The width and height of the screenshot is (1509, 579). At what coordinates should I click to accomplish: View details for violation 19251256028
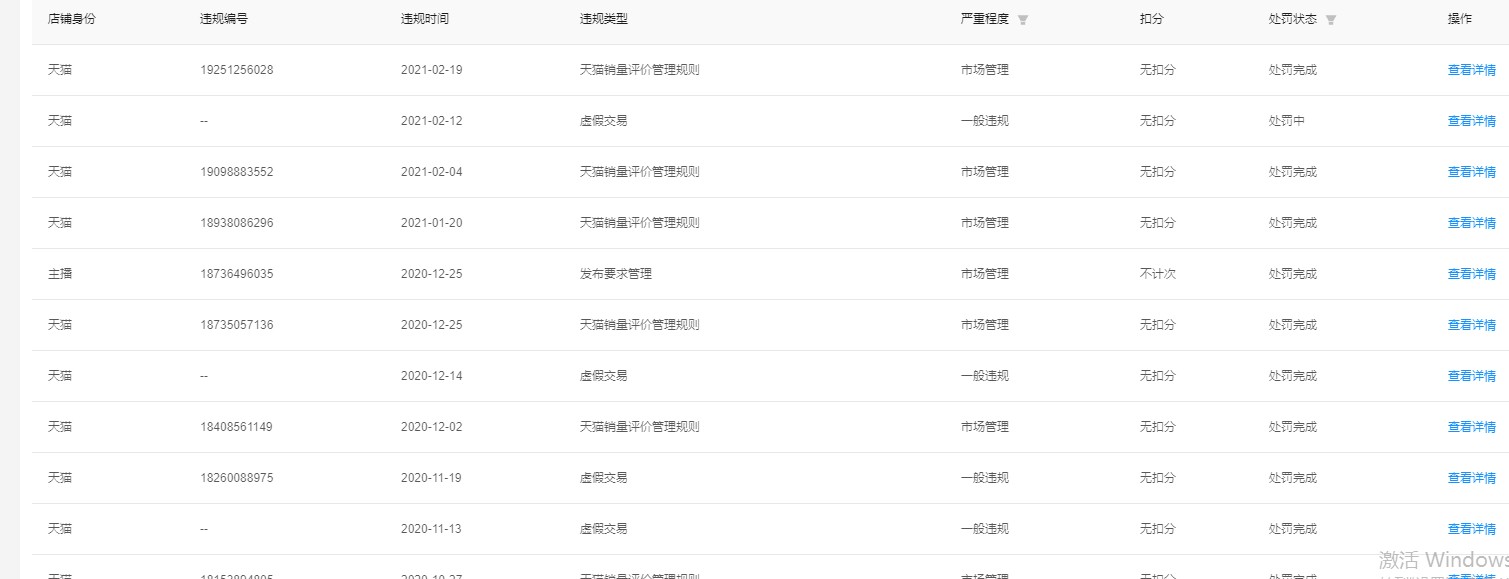pyautogui.click(x=1472, y=70)
